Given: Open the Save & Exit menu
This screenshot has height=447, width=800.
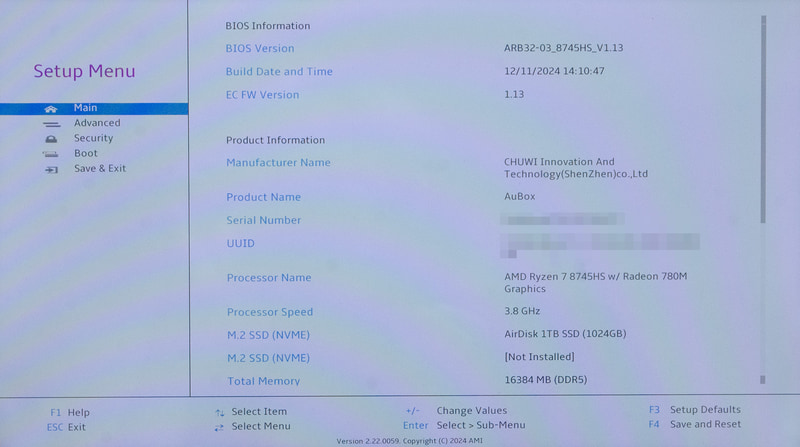Looking at the screenshot, I should click(x=100, y=168).
